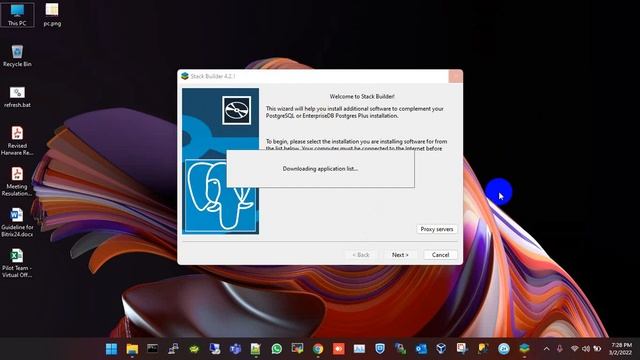Select the refresh.bat desktop file
This screenshot has height=360, width=640.
tap(17, 97)
